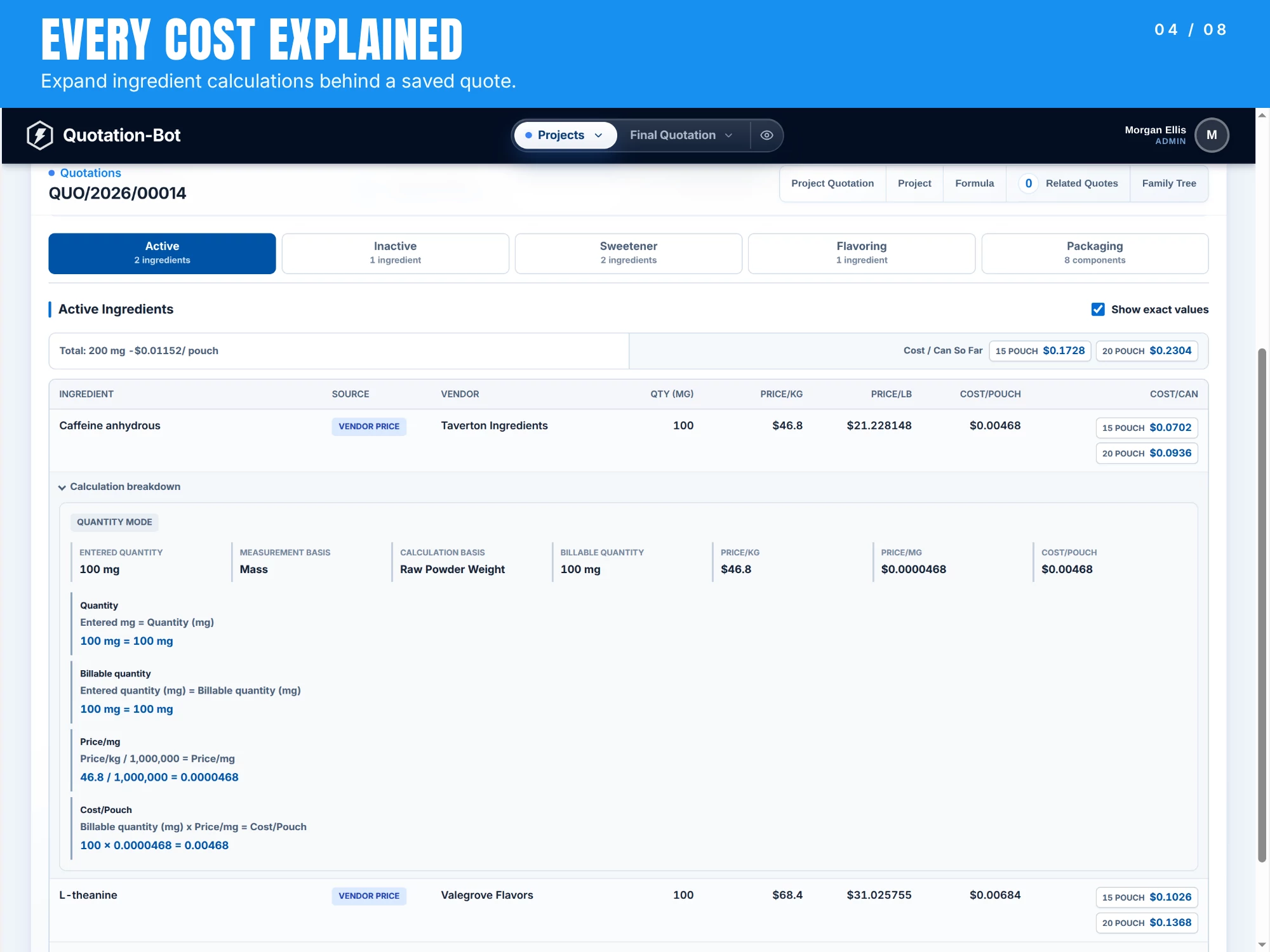Click the Taverton Ingredients vendor cell
Viewport: 1270px width, 952px height.
[x=494, y=426]
